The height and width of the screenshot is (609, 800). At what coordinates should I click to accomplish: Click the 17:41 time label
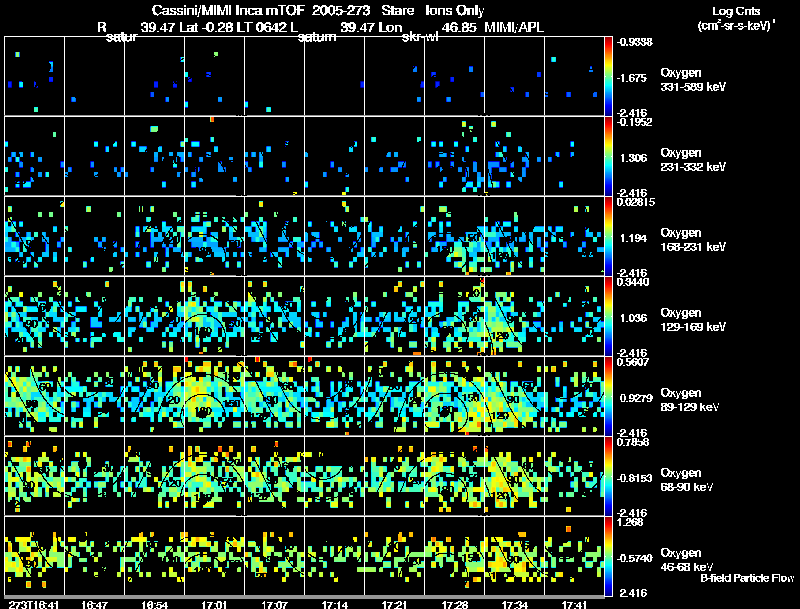click(574, 604)
